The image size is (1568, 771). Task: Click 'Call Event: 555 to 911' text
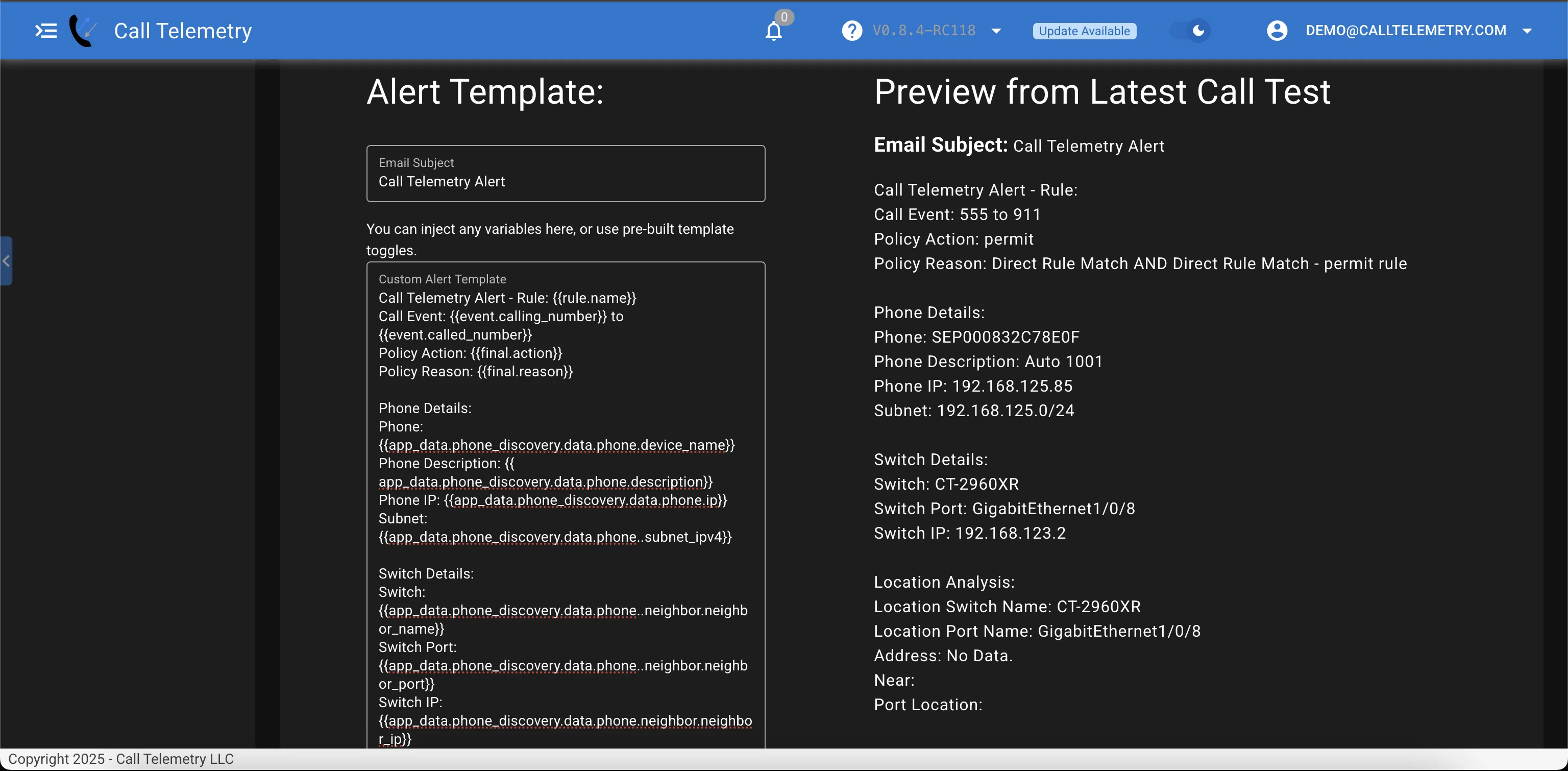click(x=957, y=214)
